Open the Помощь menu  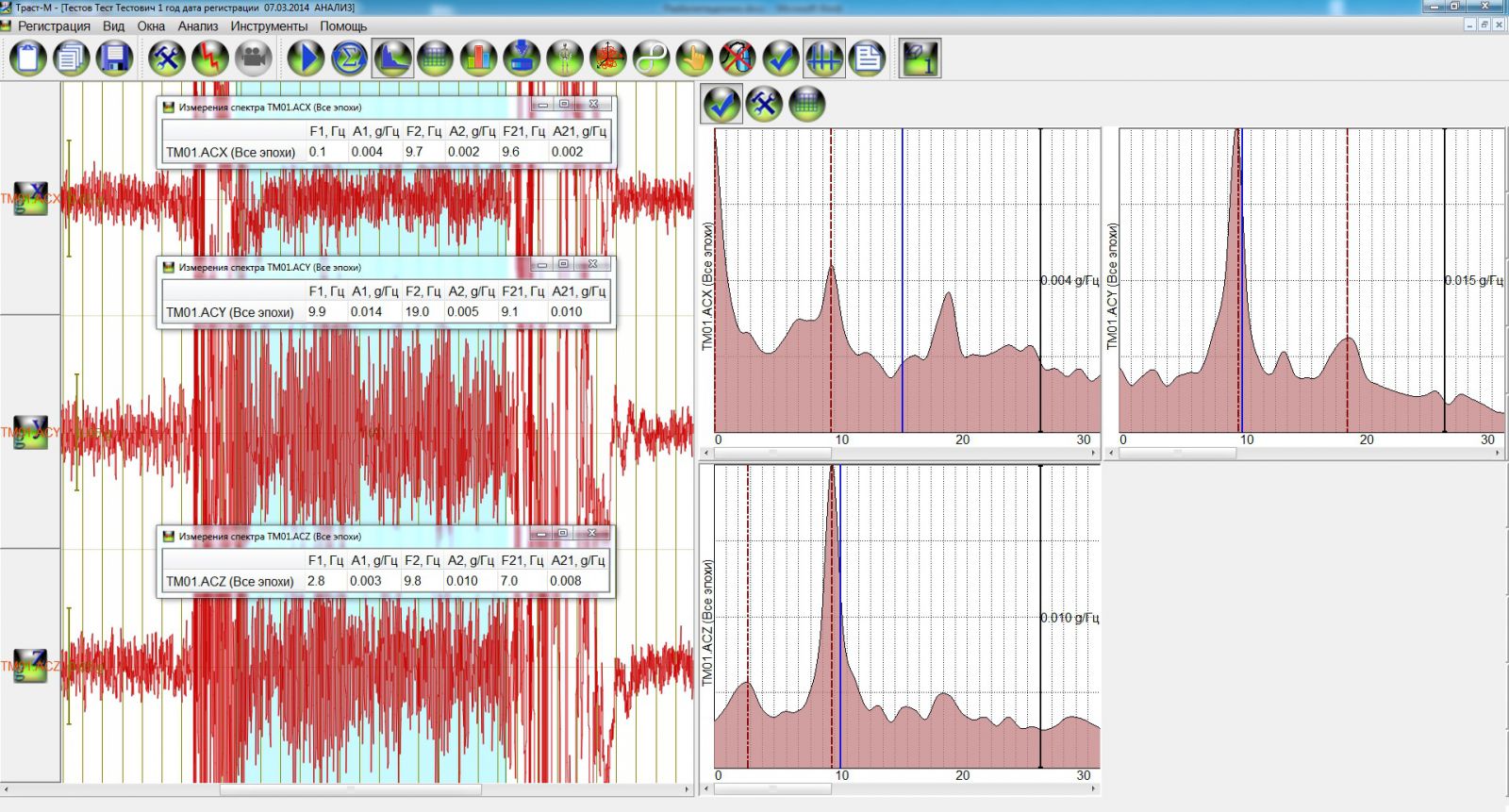click(x=343, y=26)
